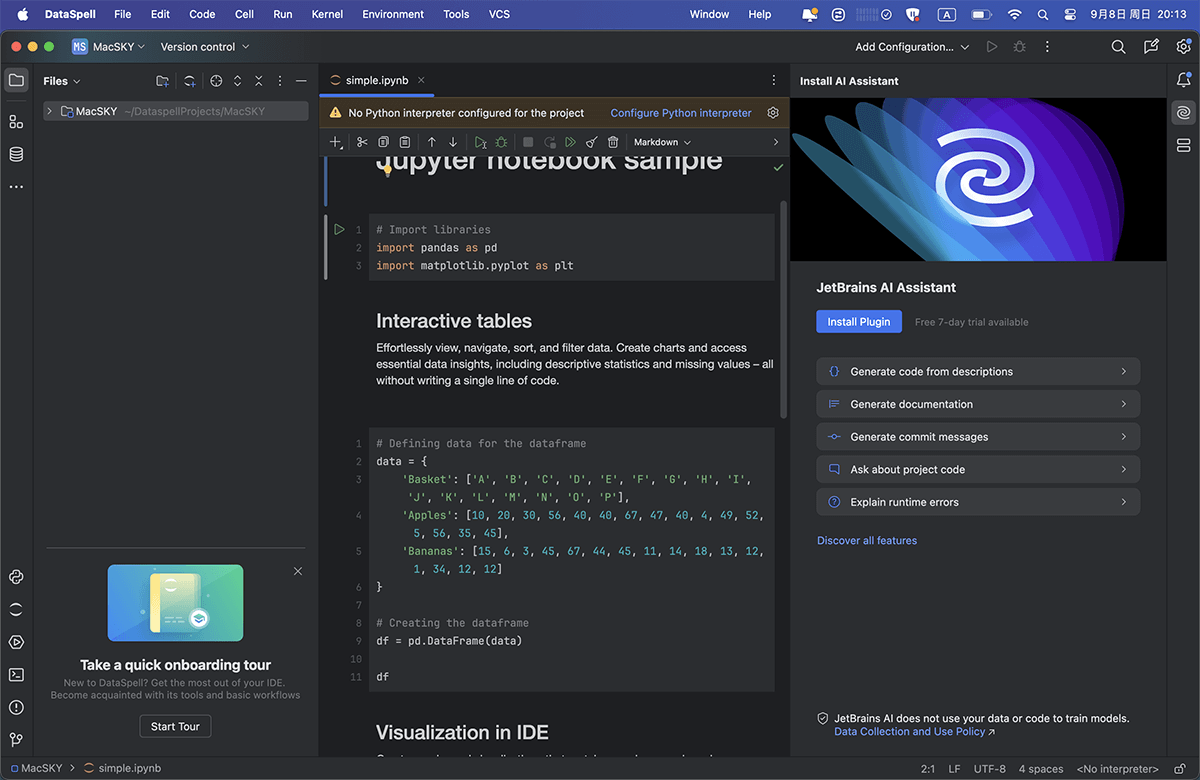This screenshot has width=1200, height=780.
Task: Open the Files tool window icon
Action: [16, 80]
